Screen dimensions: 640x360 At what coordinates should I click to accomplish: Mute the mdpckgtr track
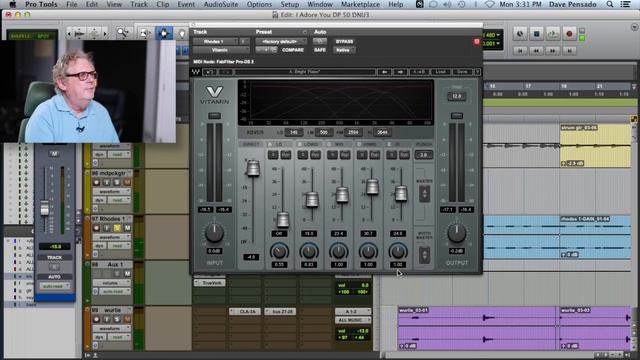[127, 182]
